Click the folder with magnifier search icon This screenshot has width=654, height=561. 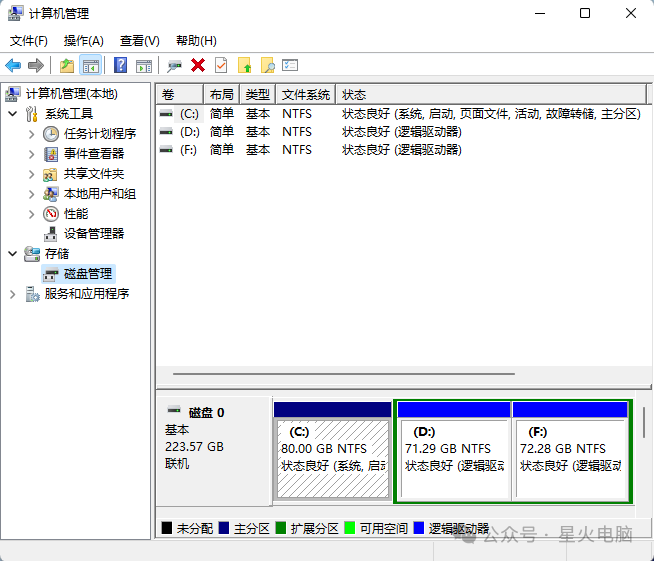[x=267, y=65]
